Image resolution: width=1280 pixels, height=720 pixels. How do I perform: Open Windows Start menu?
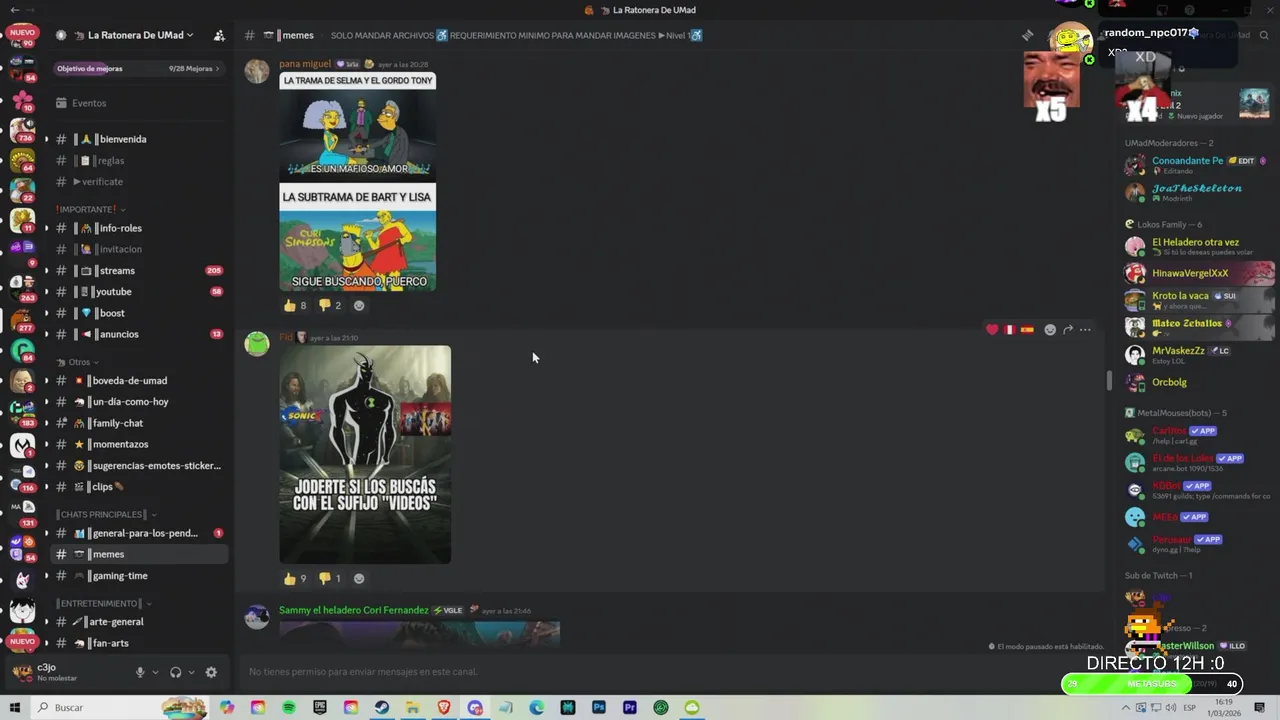click(x=15, y=707)
